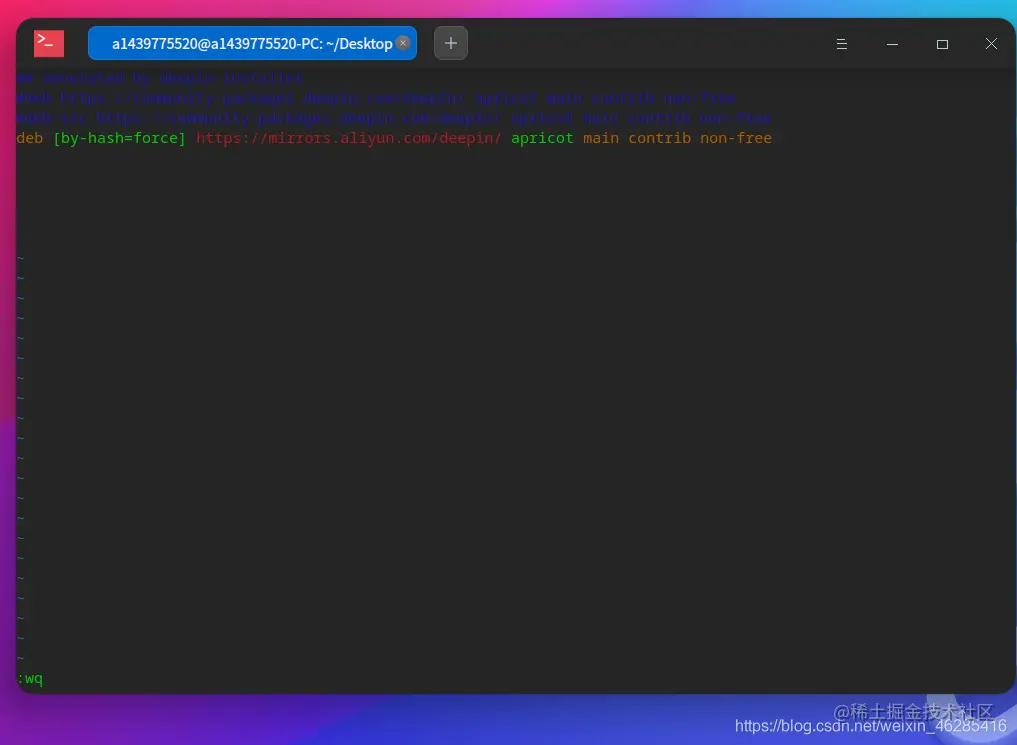Image resolution: width=1017 pixels, height=745 pixels.
Task: Close the ~/Desktop terminal tab
Action: (x=403, y=43)
